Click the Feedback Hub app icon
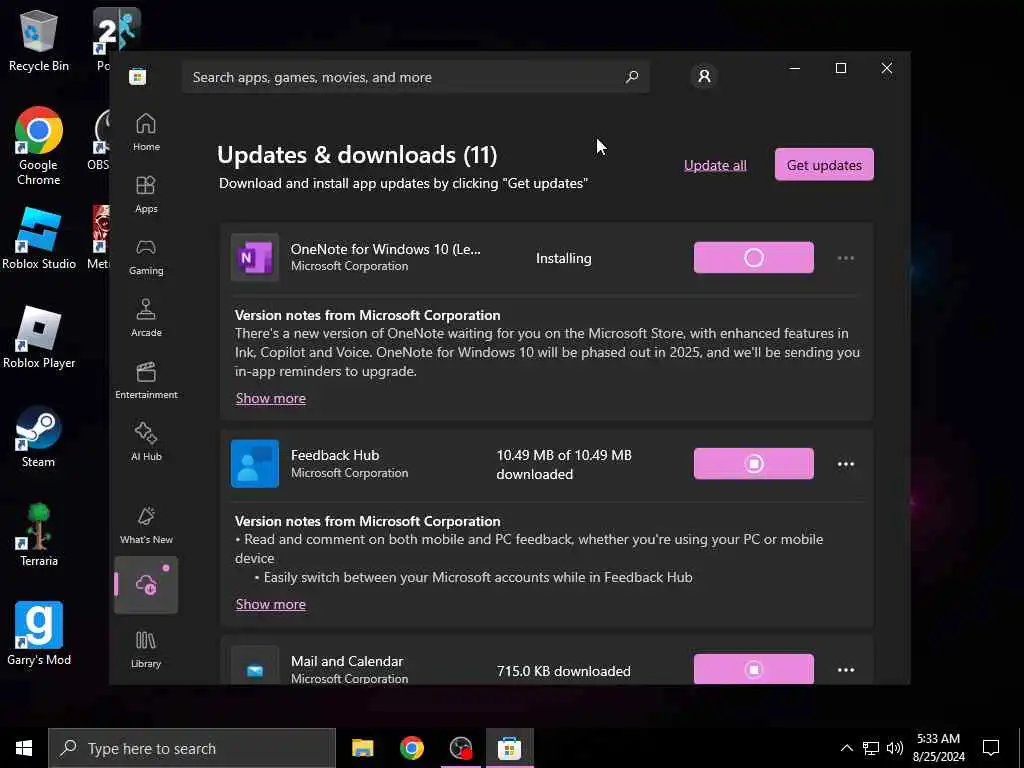The width and height of the screenshot is (1024, 768). click(x=255, y=464)
